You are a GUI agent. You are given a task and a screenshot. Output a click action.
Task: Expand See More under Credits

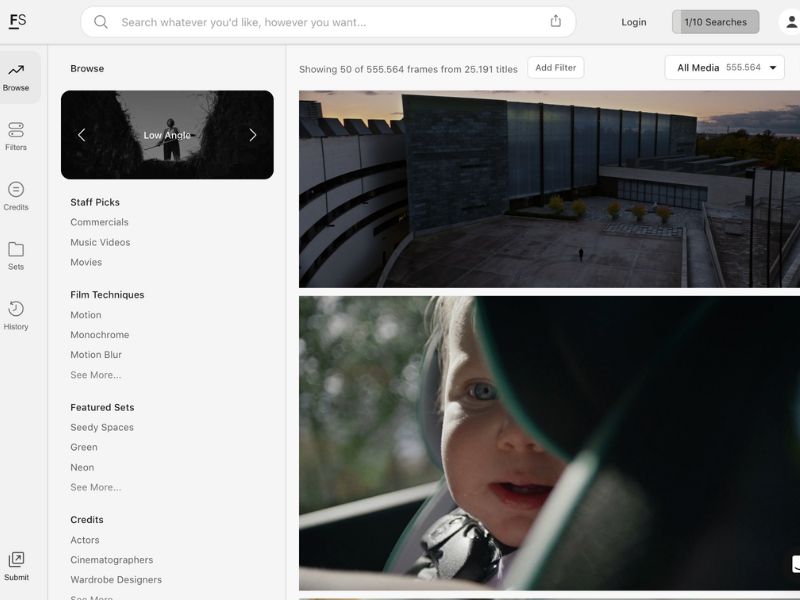(x=93, y=598)
